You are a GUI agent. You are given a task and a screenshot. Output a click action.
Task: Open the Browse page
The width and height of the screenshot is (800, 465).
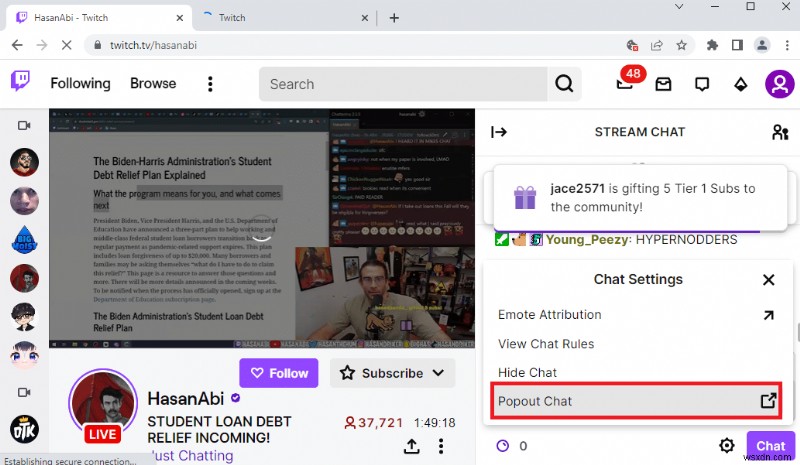pos(153,83)
